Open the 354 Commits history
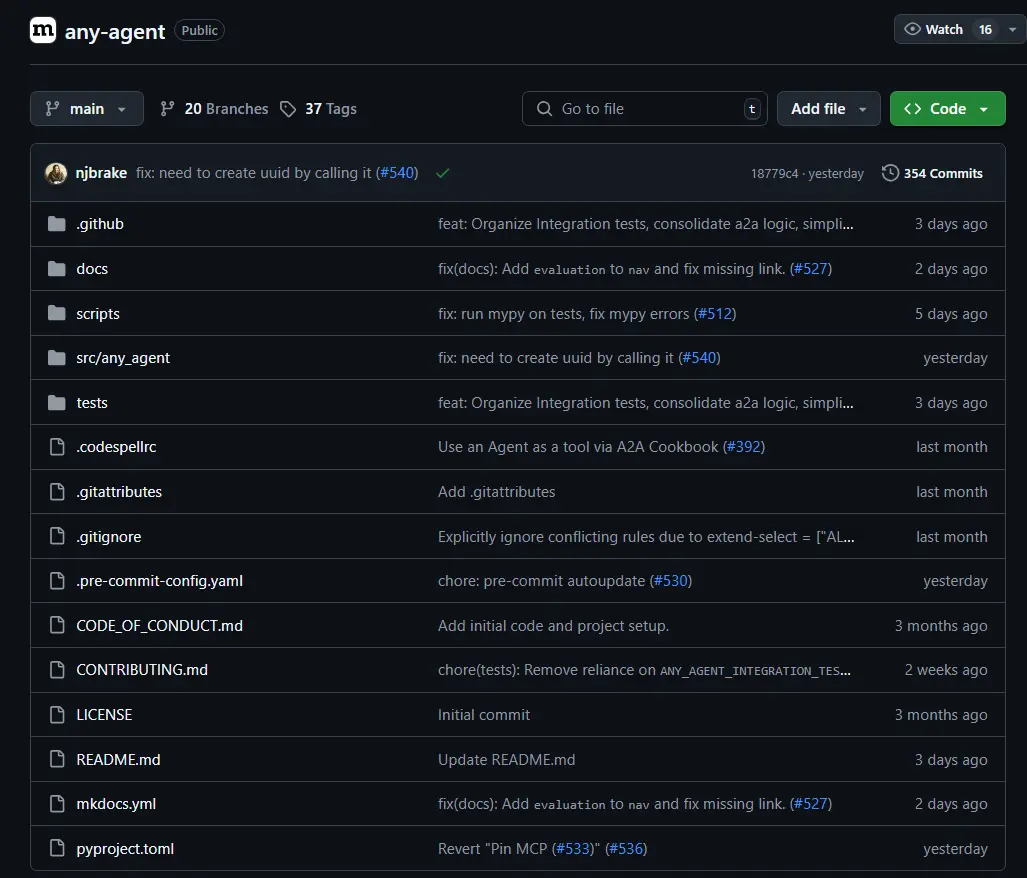 942,173
